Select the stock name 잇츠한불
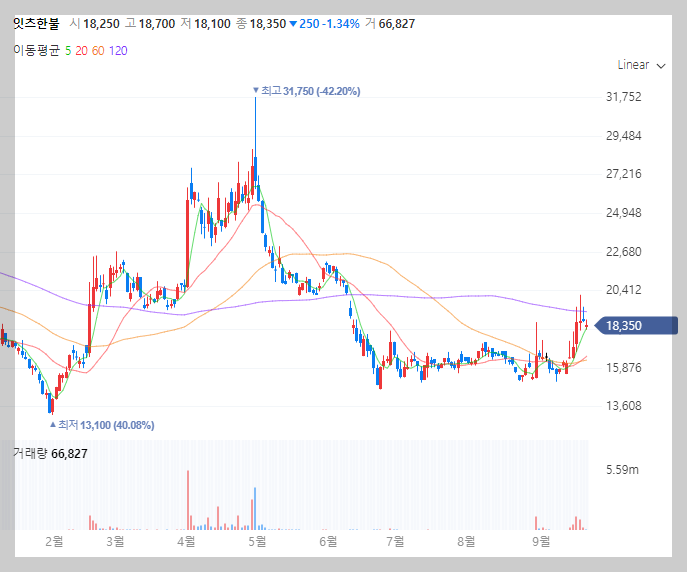This screenshot has height=572, width=687. click(x=36, y=23)
